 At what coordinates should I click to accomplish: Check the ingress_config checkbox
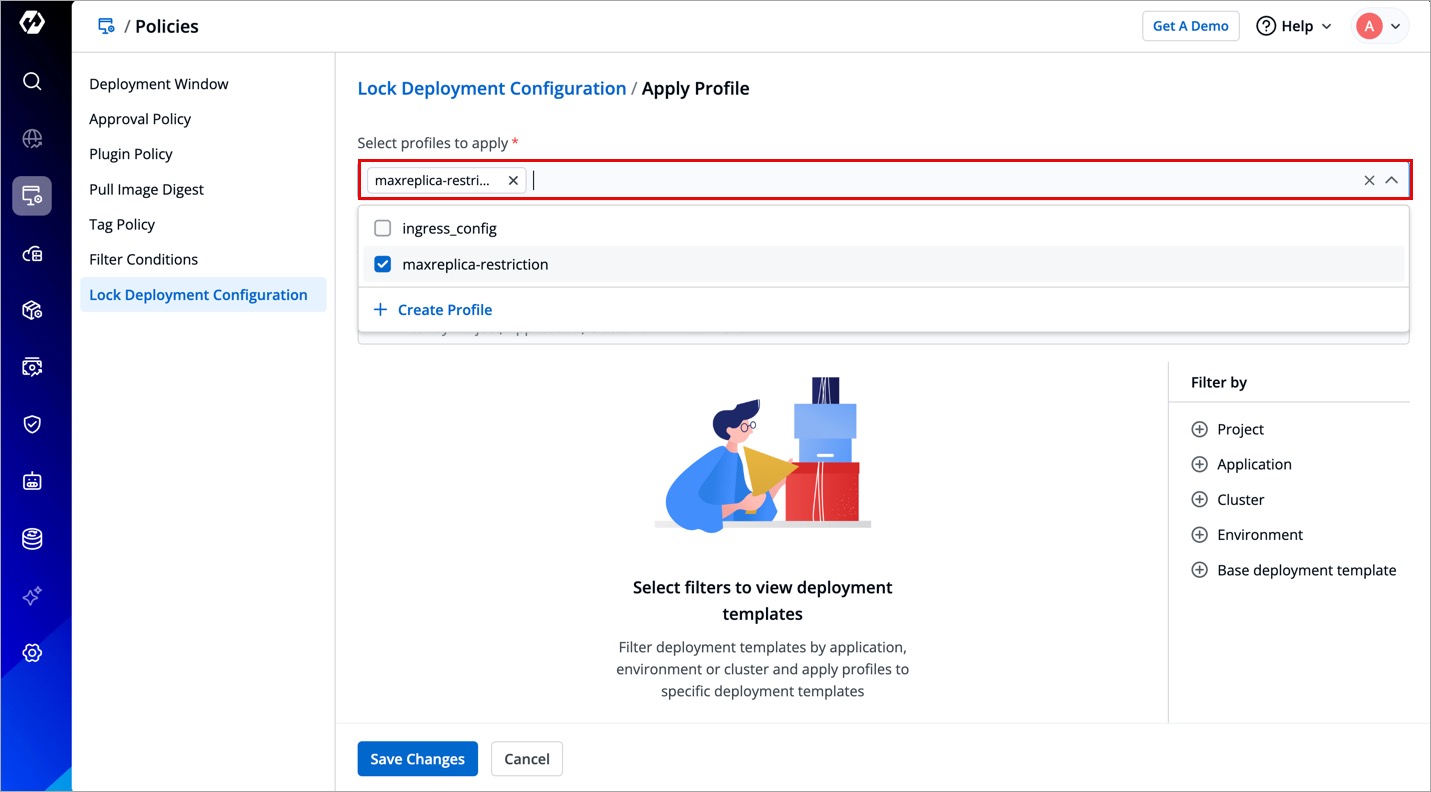pyautogui.click(x=382, y=229)
